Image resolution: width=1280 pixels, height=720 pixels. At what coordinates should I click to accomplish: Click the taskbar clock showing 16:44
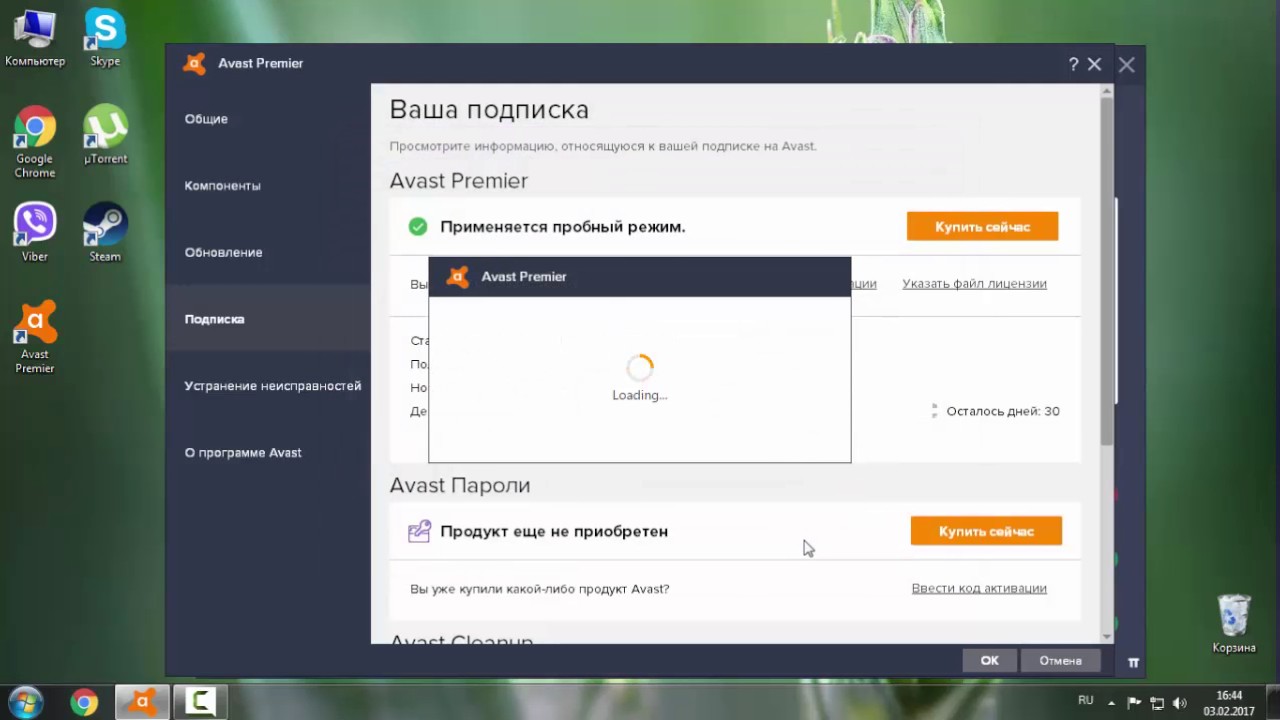[x=1229, y=703]
